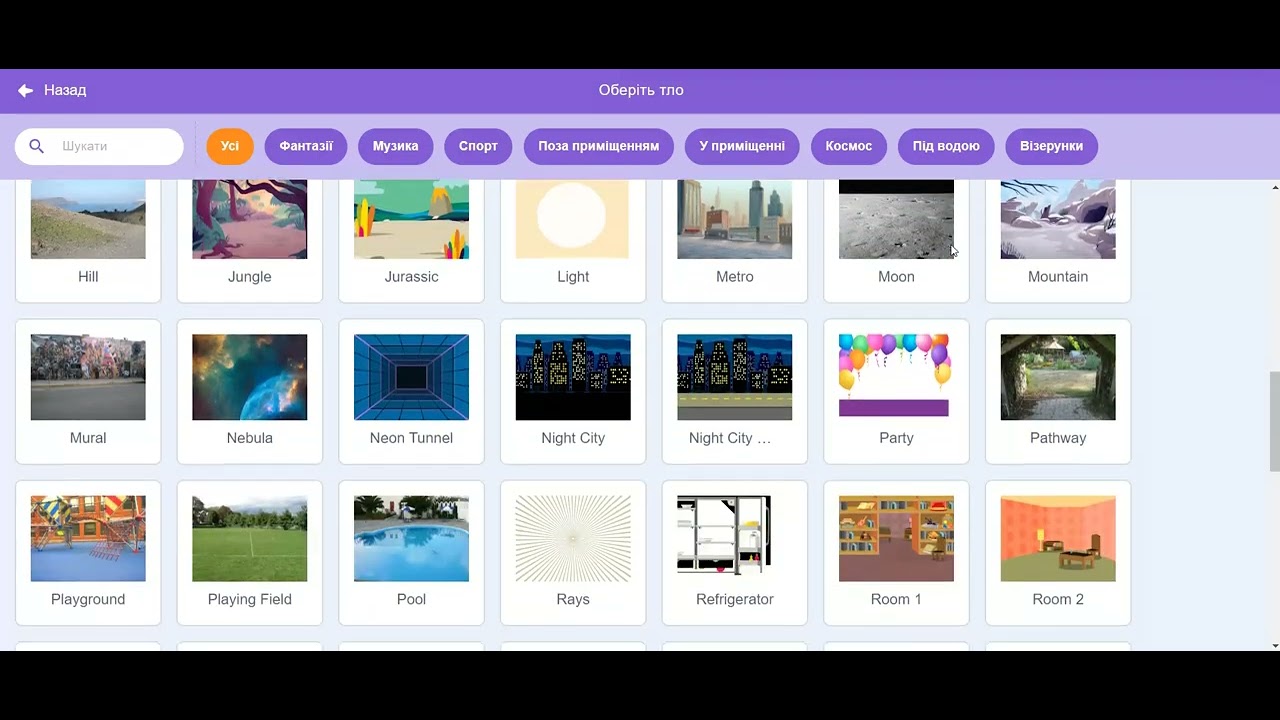Filter by Музика category
The width and height of the screenshot is (1280, 720).
tap(396, 146)
